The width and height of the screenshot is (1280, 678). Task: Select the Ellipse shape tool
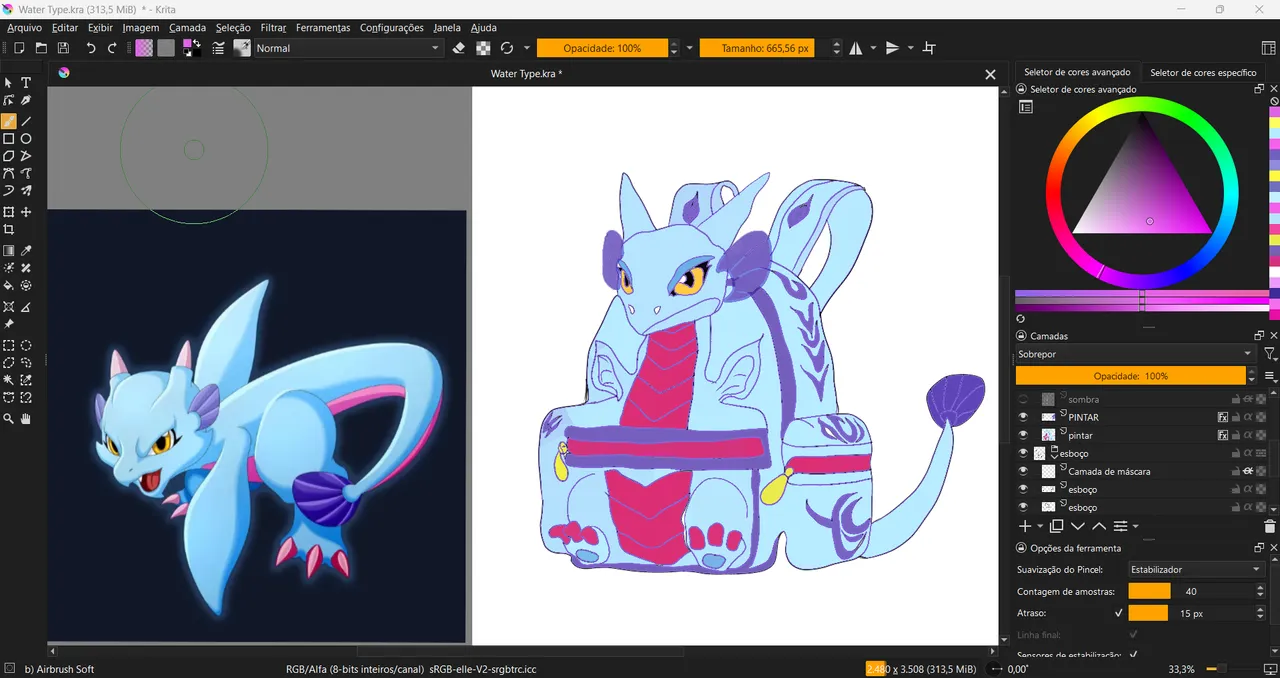(27, 139)
